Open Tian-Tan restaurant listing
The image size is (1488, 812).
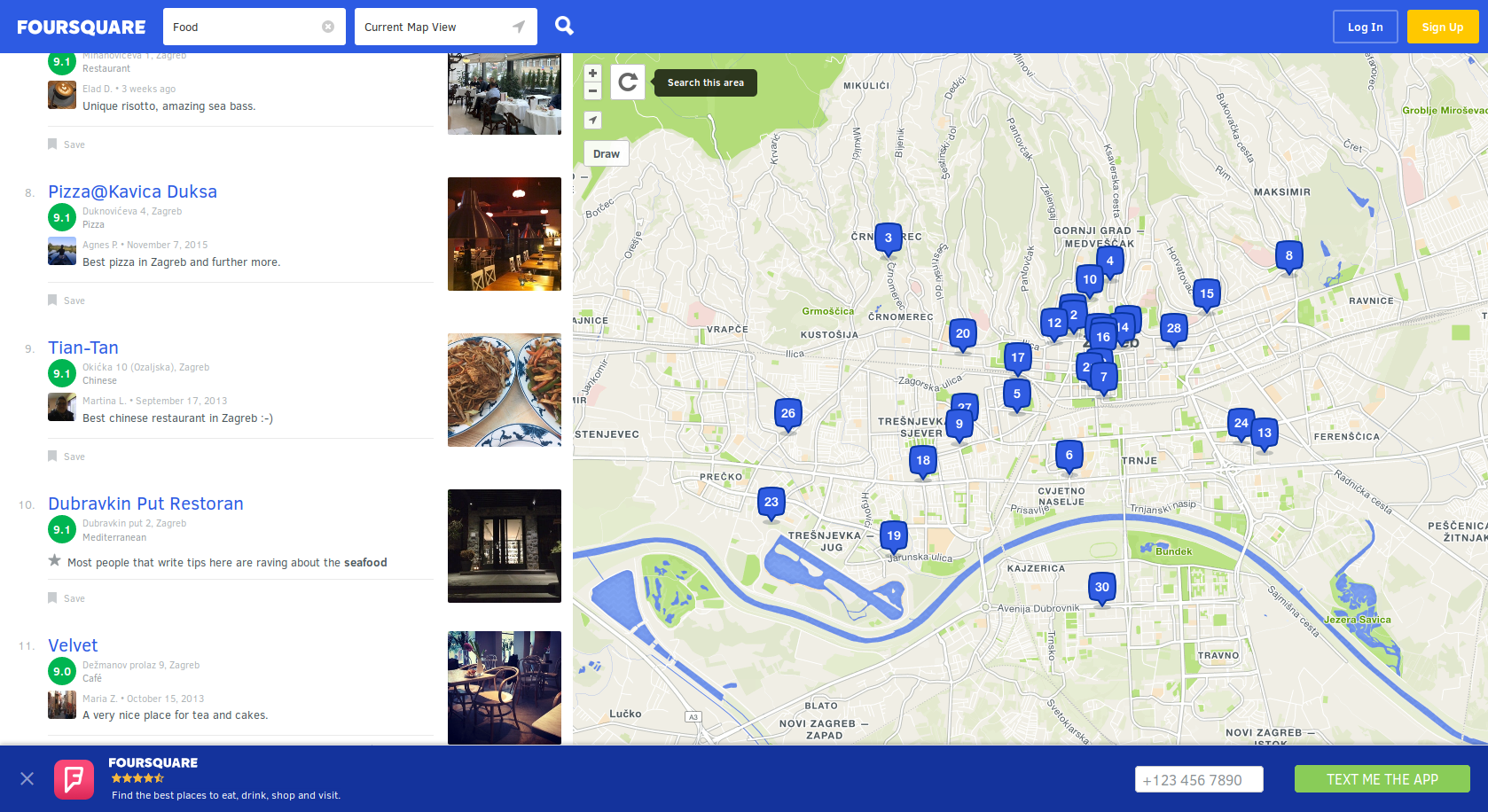tap(83, 347)
